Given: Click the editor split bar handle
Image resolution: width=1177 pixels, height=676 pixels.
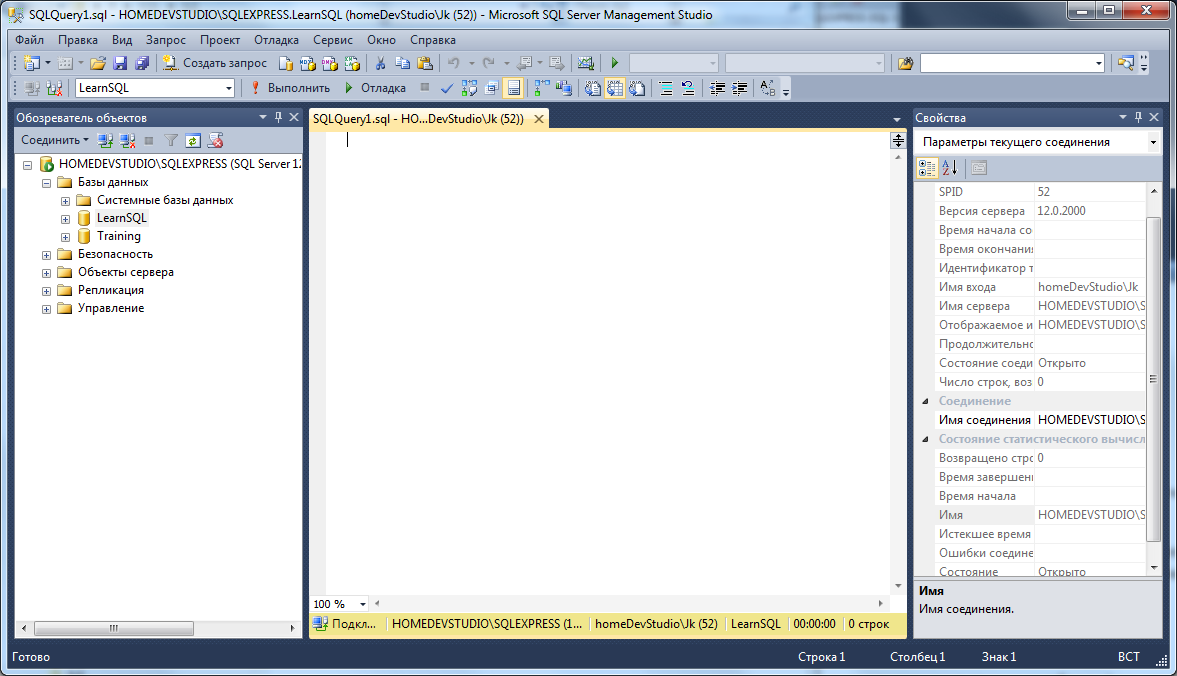Looking at the screenshot, I should [898, 140].
